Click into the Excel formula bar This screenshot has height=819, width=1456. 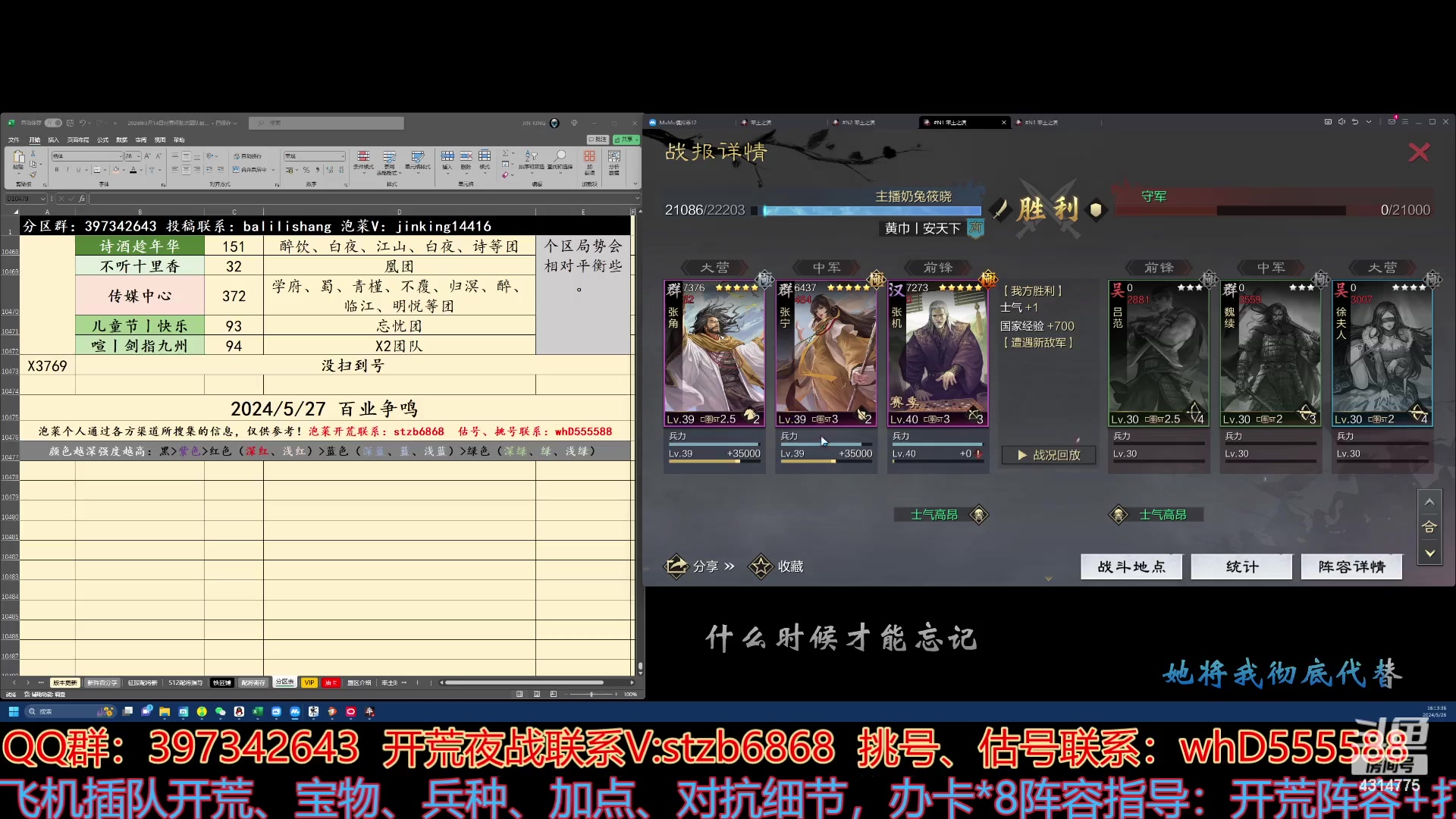[x=364, y=199]
